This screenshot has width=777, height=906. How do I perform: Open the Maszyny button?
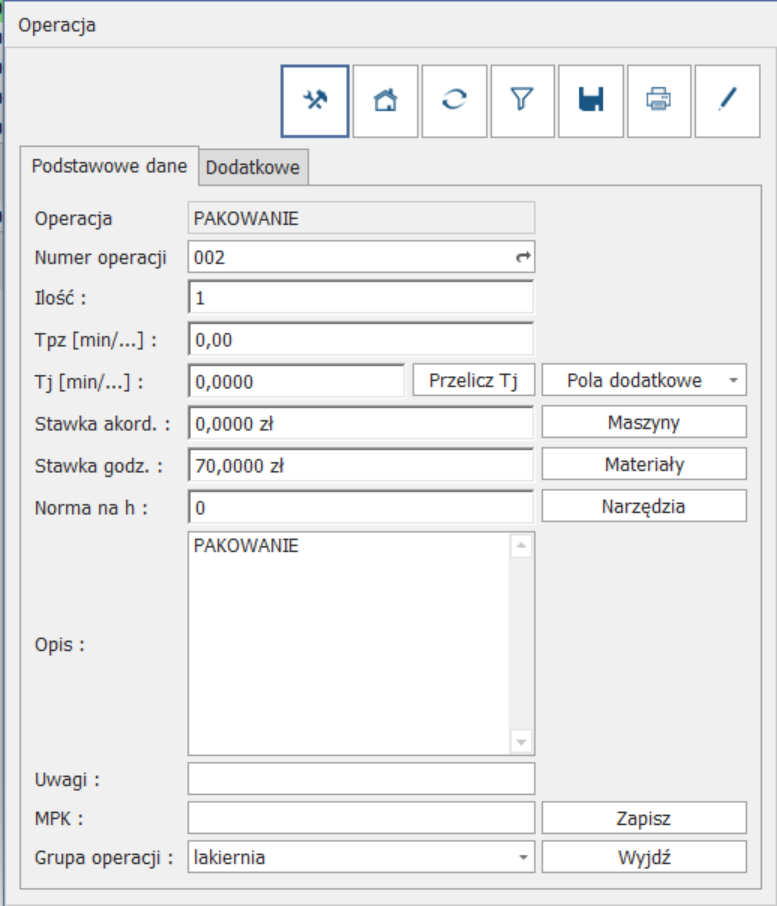pos(644,422)
